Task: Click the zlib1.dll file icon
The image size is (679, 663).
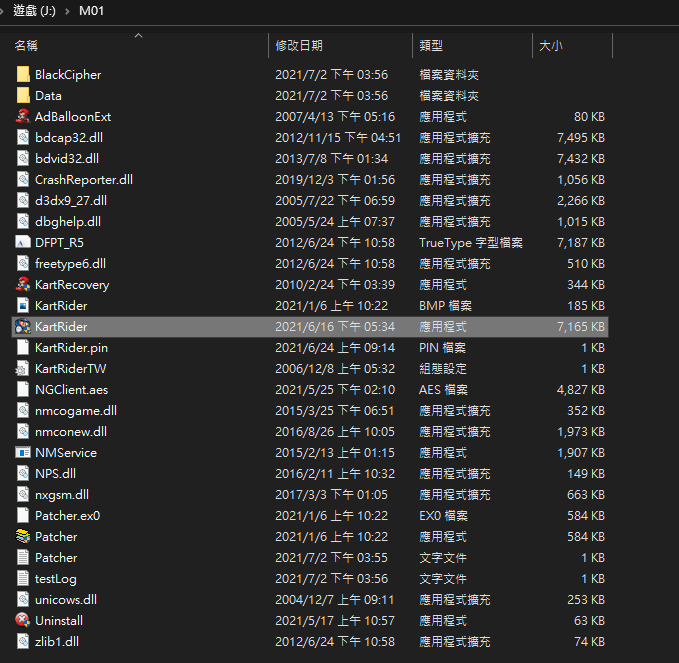Action: point(23,641)
